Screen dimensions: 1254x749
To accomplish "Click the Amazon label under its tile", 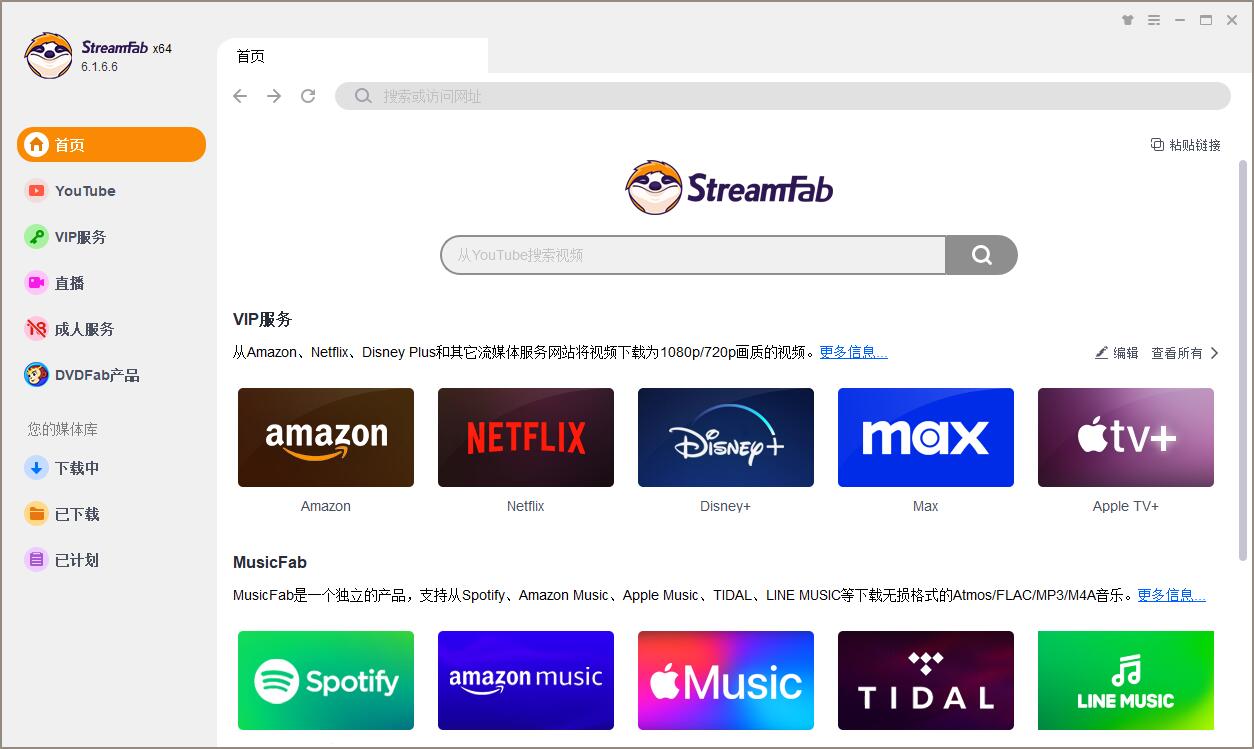I will [326, 506].
